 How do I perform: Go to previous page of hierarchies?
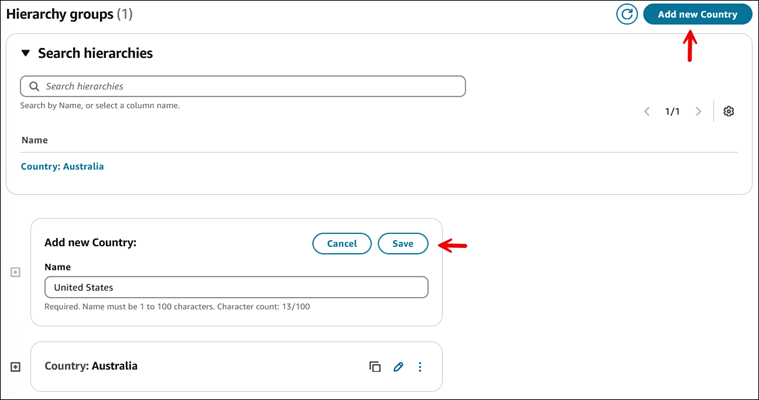pyautogui.click(x=647, y=111)
